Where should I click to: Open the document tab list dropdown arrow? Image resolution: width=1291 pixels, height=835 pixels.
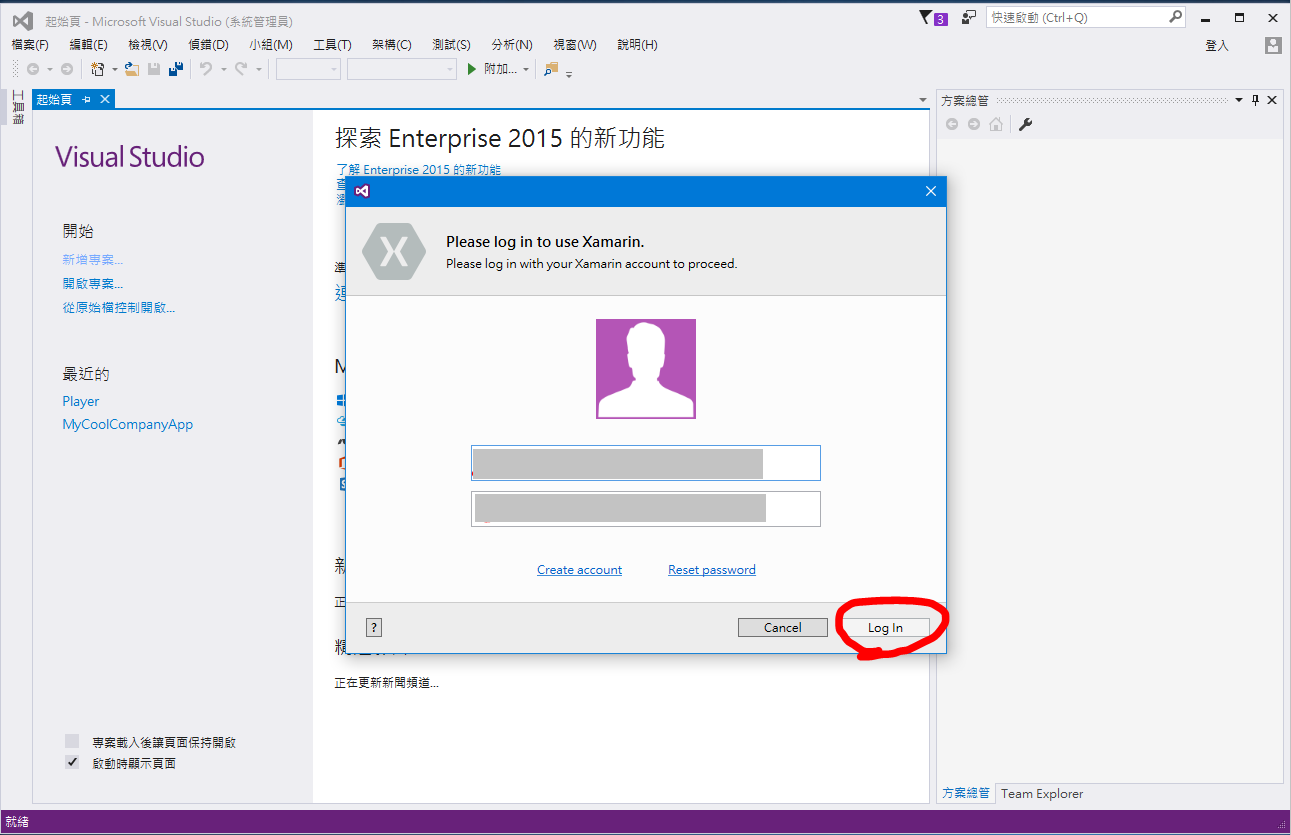pos(923,100)
